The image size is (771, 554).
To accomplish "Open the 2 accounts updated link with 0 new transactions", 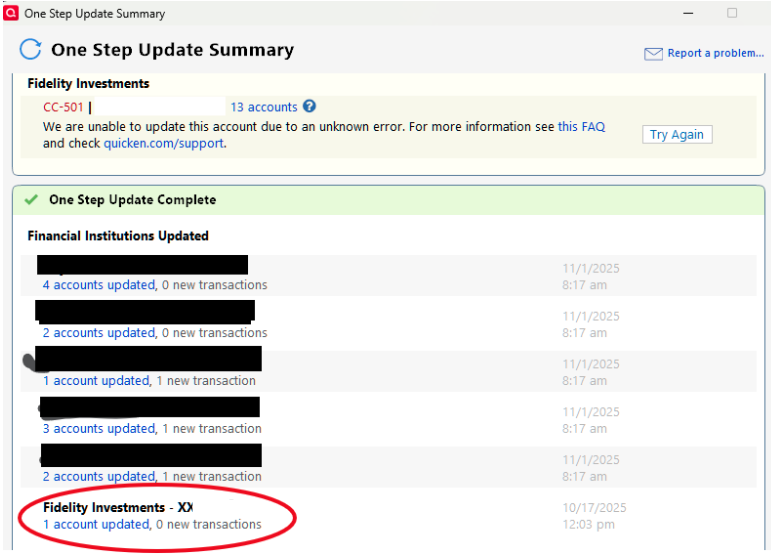I will pos(99,332).
